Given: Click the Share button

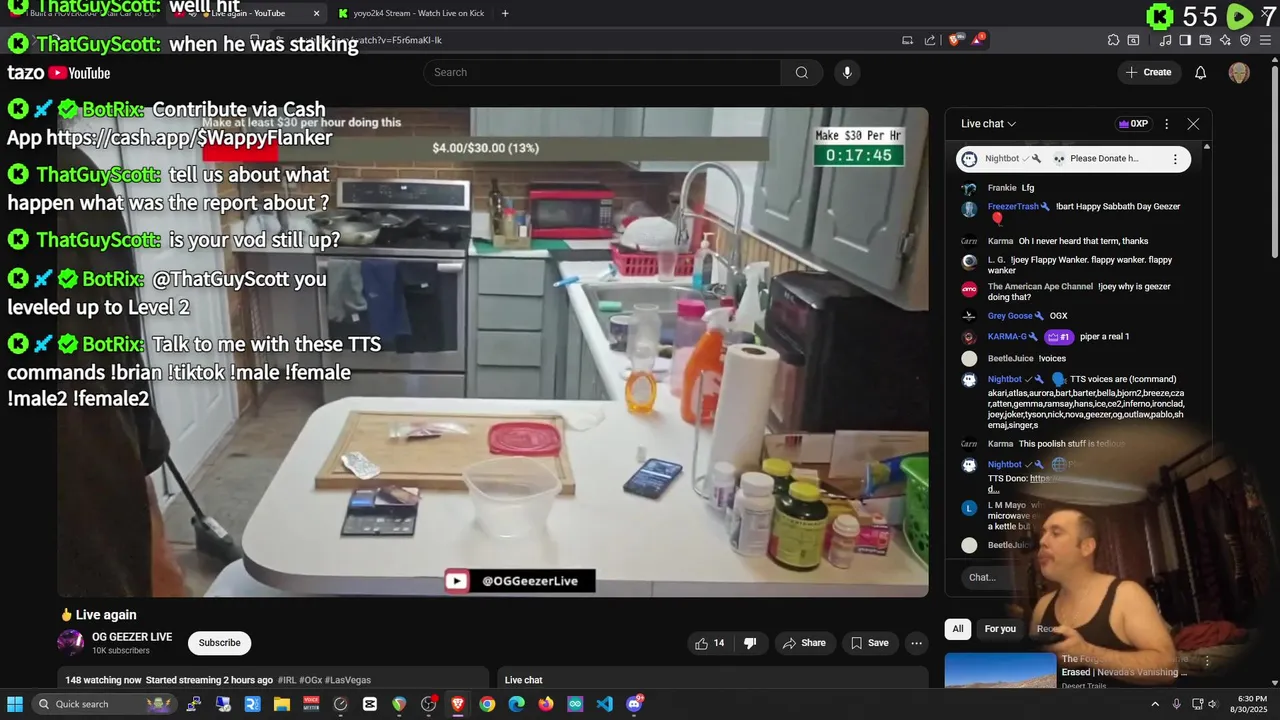Looking at the screenshot, I should [x=804, y=643].
